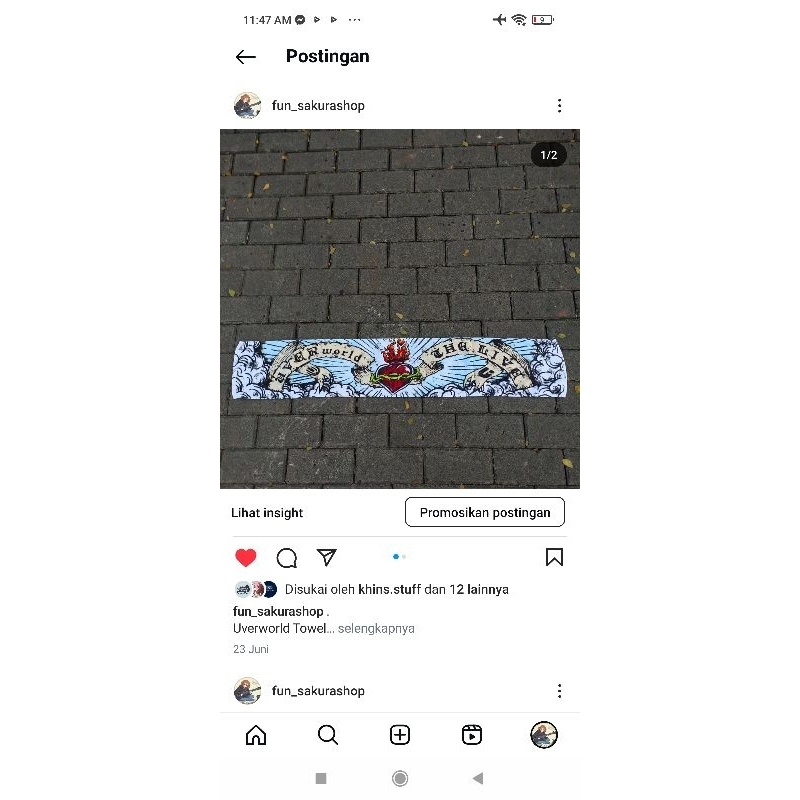Open the Search tab magnifier icon

pyautogui.click(x=328, y=735)
